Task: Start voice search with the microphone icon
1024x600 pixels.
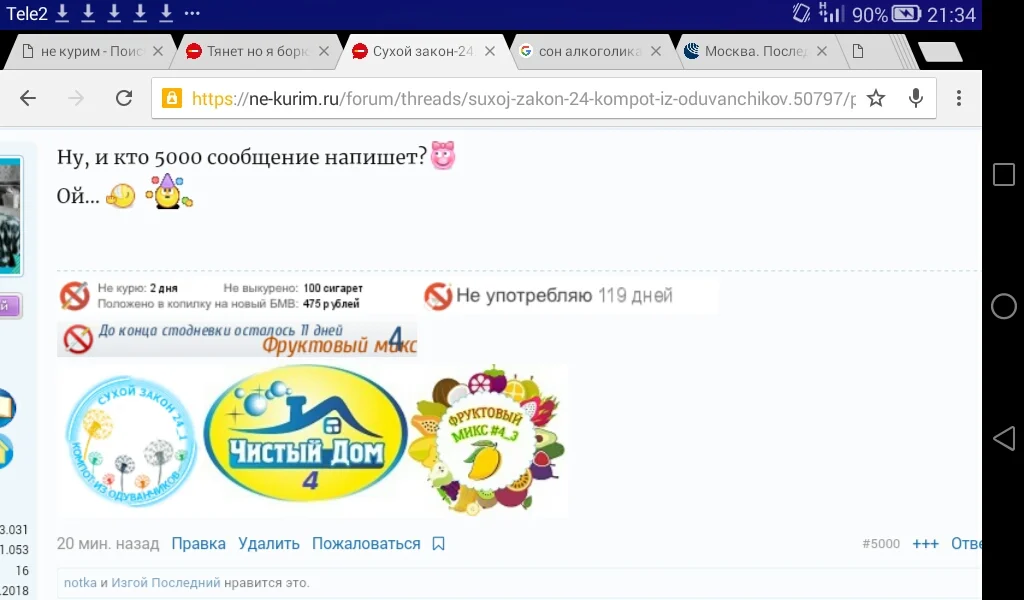Action: pos(916,97)
